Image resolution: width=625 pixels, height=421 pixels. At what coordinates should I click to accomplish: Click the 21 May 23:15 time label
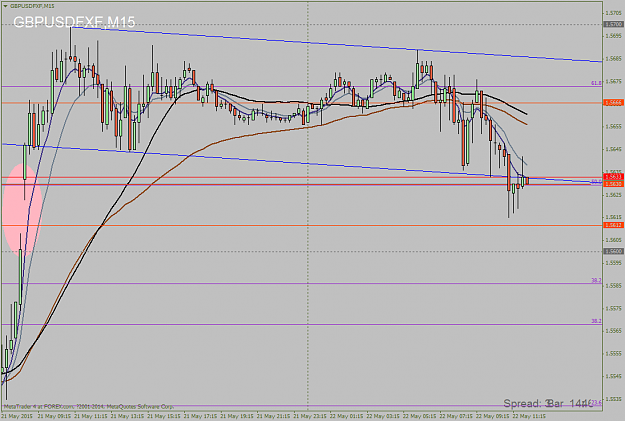pos(310,416)
